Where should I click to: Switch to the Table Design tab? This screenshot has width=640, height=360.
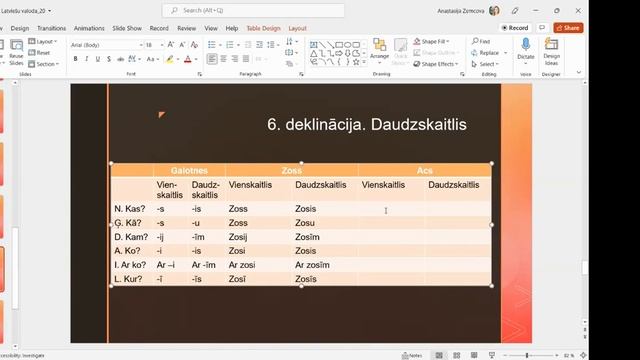click(263, 28)
